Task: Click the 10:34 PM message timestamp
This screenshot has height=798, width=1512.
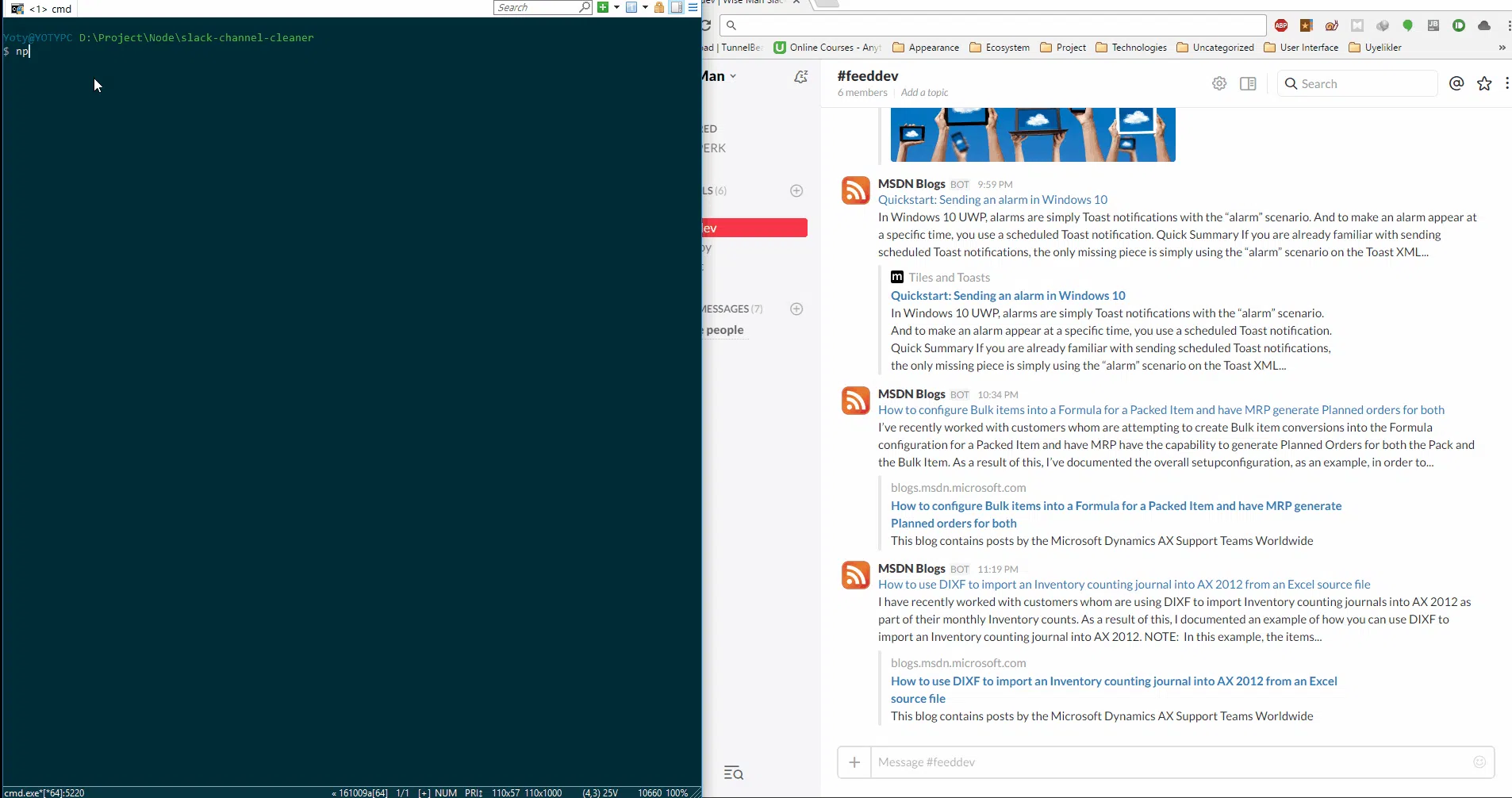Action: point(998,394)
